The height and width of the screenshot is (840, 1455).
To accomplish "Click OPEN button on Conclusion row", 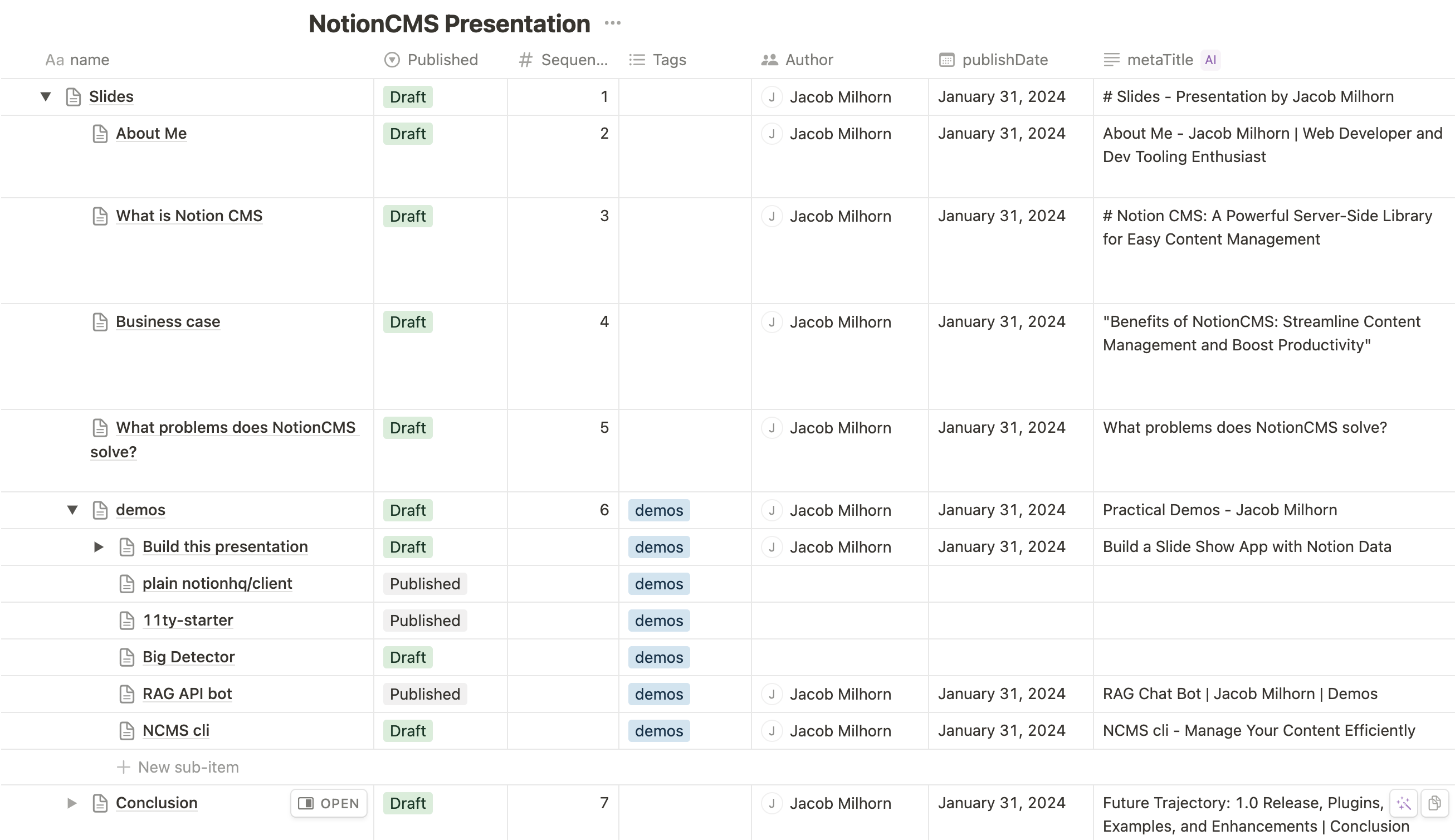I will click(x=329, y=803).
